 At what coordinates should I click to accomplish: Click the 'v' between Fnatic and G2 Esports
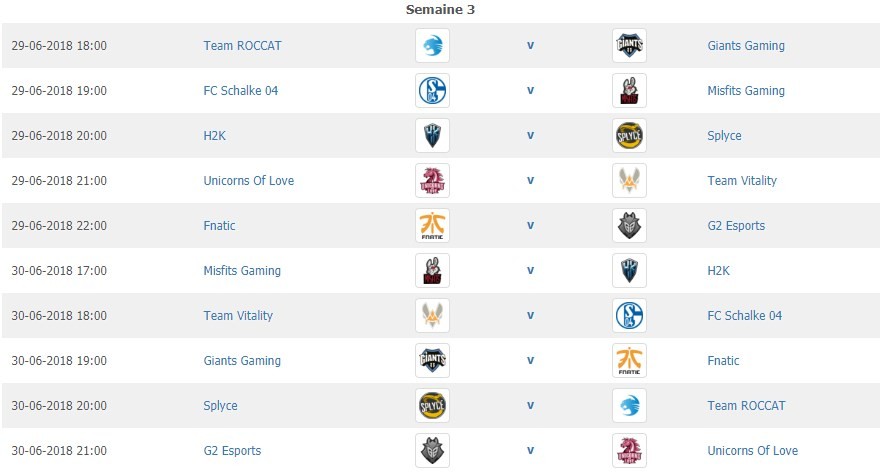(530, 225)
